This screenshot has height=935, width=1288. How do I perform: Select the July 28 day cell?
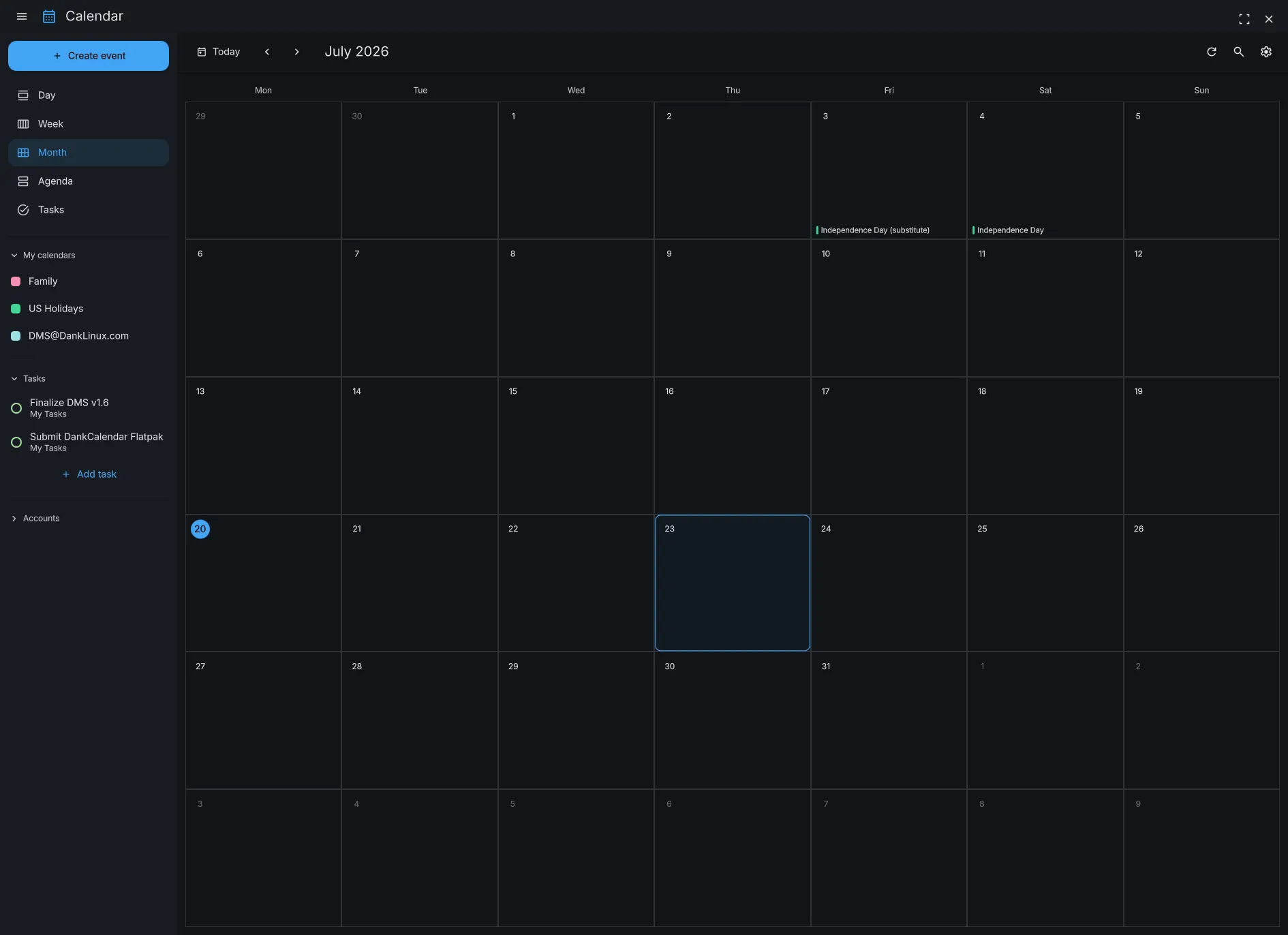[x=420, y=720]
